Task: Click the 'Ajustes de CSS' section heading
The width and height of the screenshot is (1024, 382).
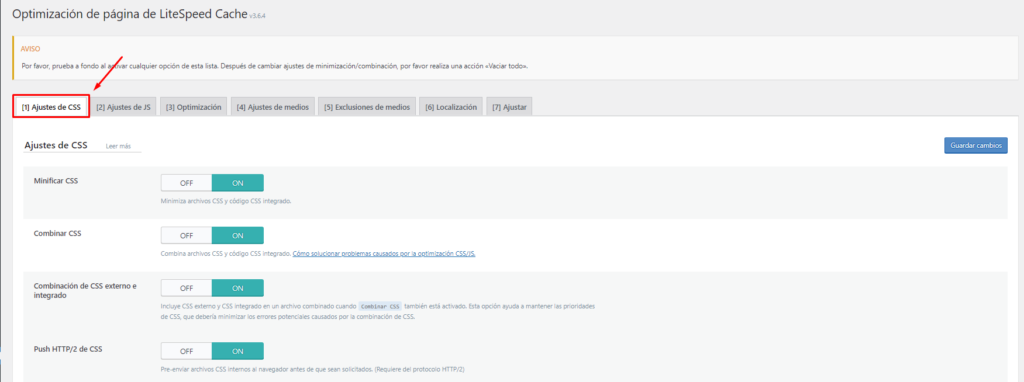Action: coord(56,146)
